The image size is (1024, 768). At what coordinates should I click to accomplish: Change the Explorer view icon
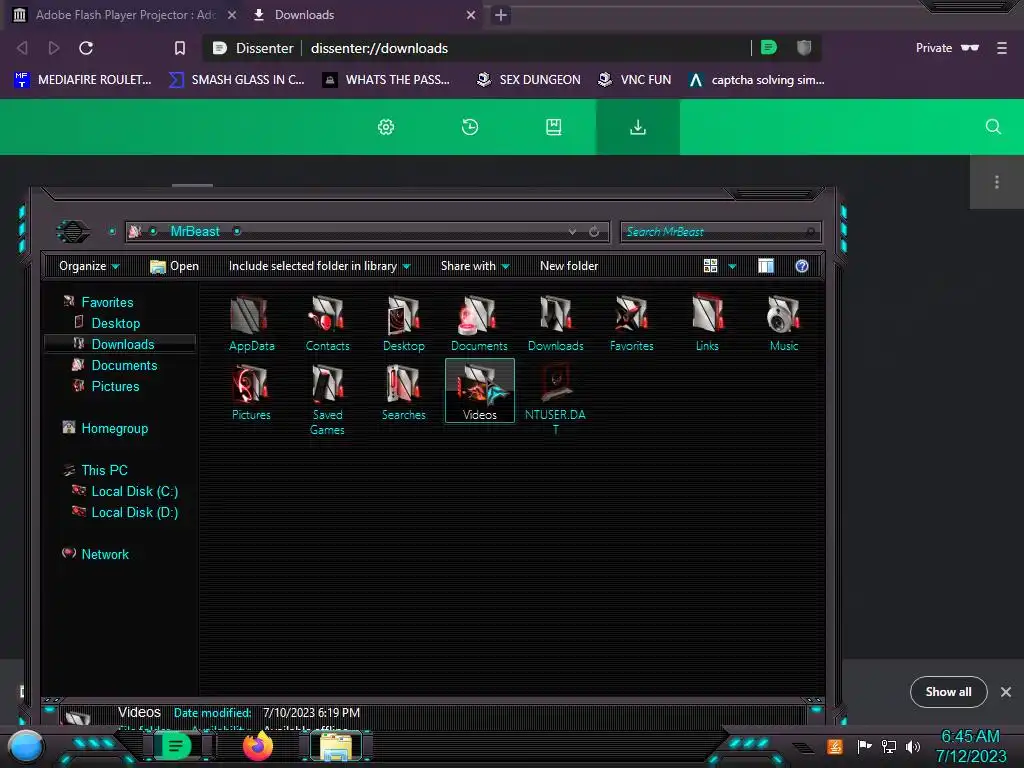click(711, 266)
